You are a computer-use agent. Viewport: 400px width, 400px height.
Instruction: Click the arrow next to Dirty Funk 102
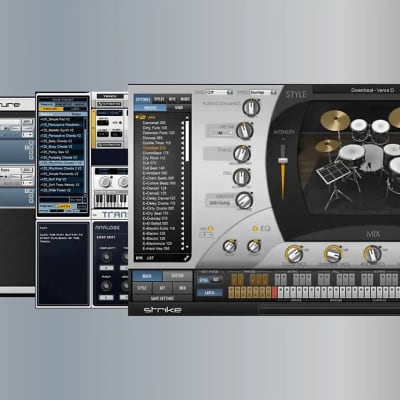[x=182, y=128]
